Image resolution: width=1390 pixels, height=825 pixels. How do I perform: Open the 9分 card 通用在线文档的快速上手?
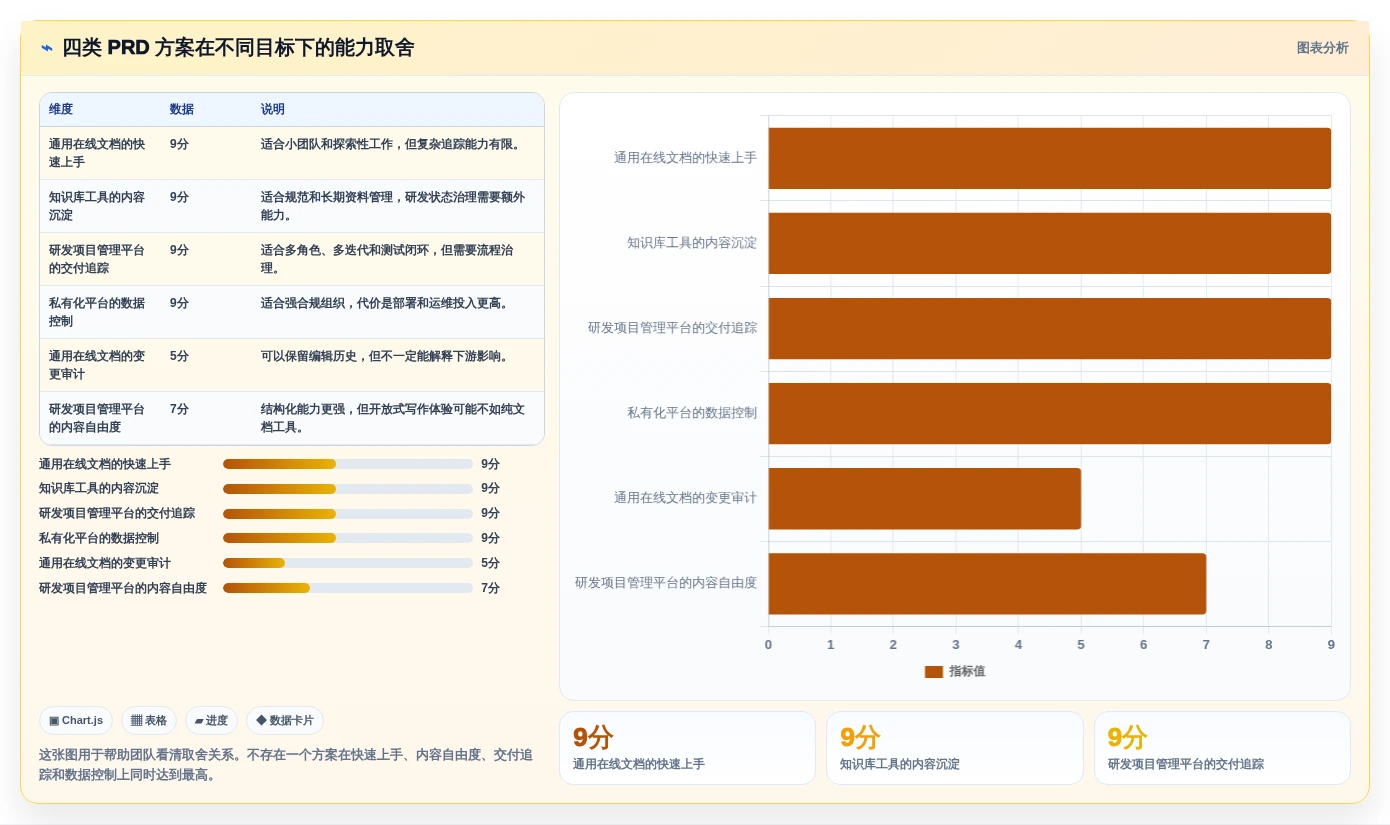pos(687,748)
